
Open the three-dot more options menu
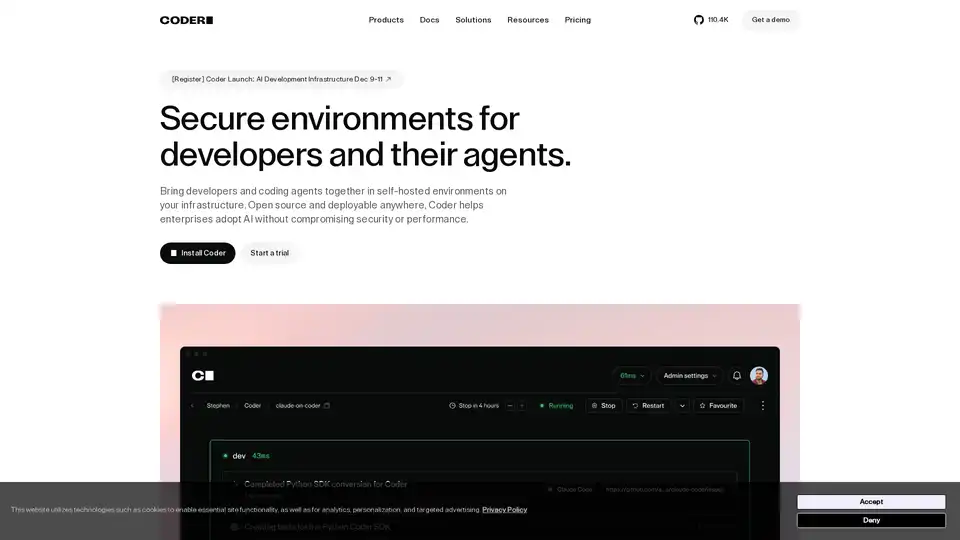763,406
